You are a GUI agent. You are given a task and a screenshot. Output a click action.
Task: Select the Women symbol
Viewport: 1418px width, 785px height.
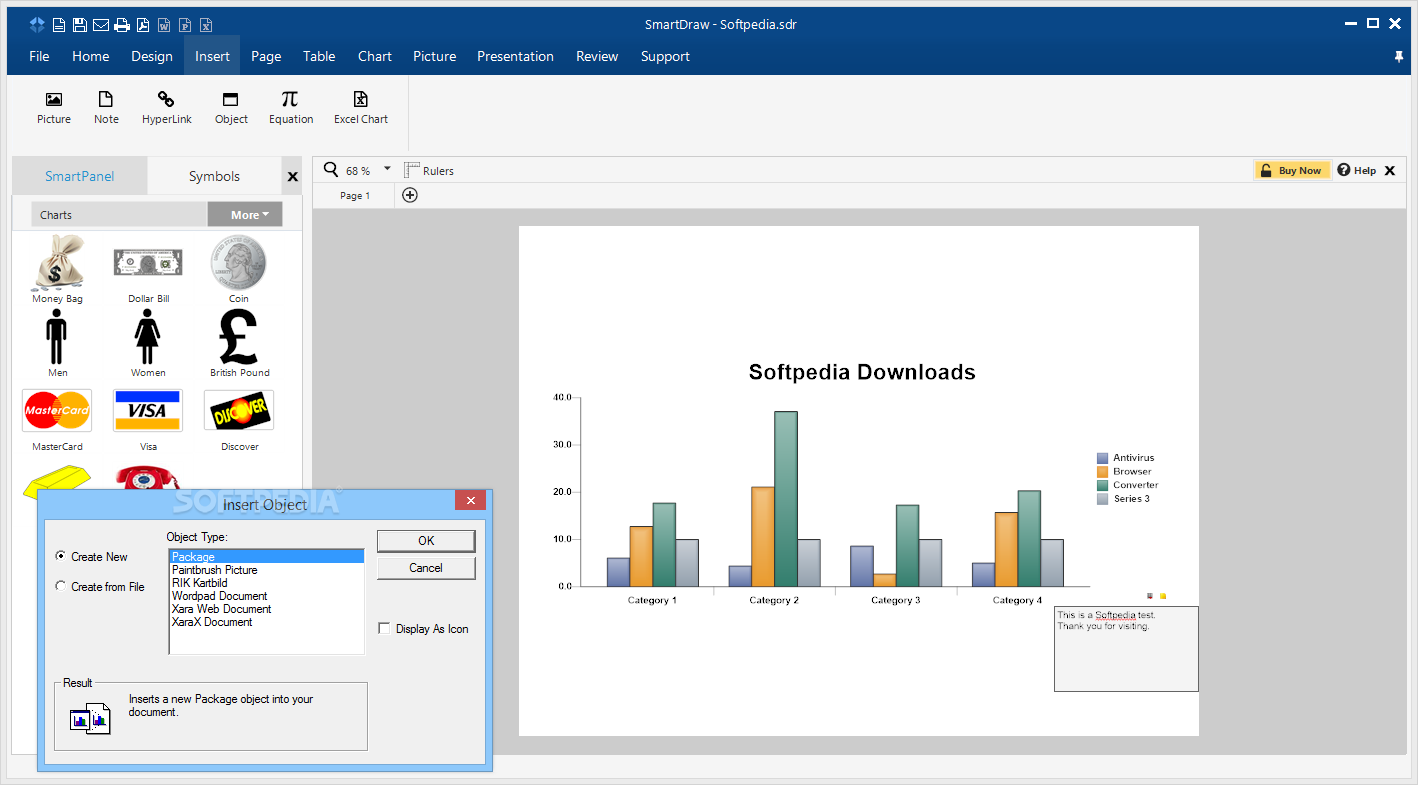(148, 343)
